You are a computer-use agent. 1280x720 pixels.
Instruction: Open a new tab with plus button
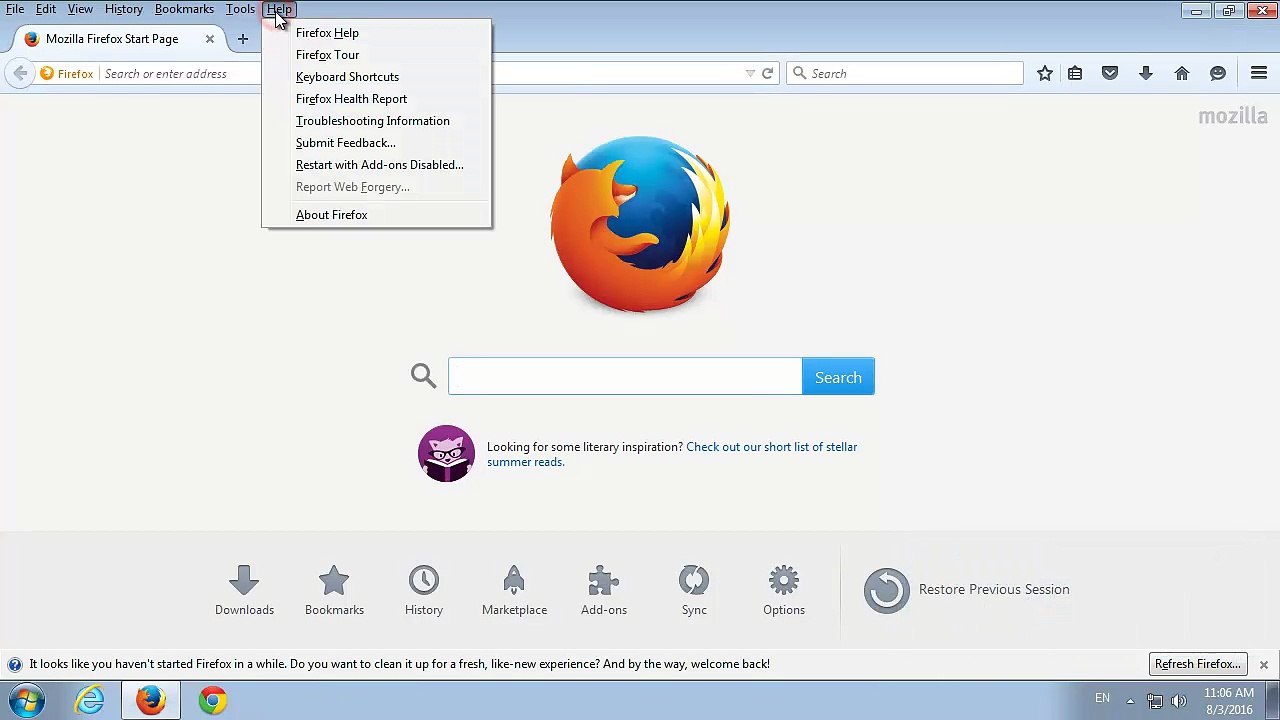(x=242, y=39)
